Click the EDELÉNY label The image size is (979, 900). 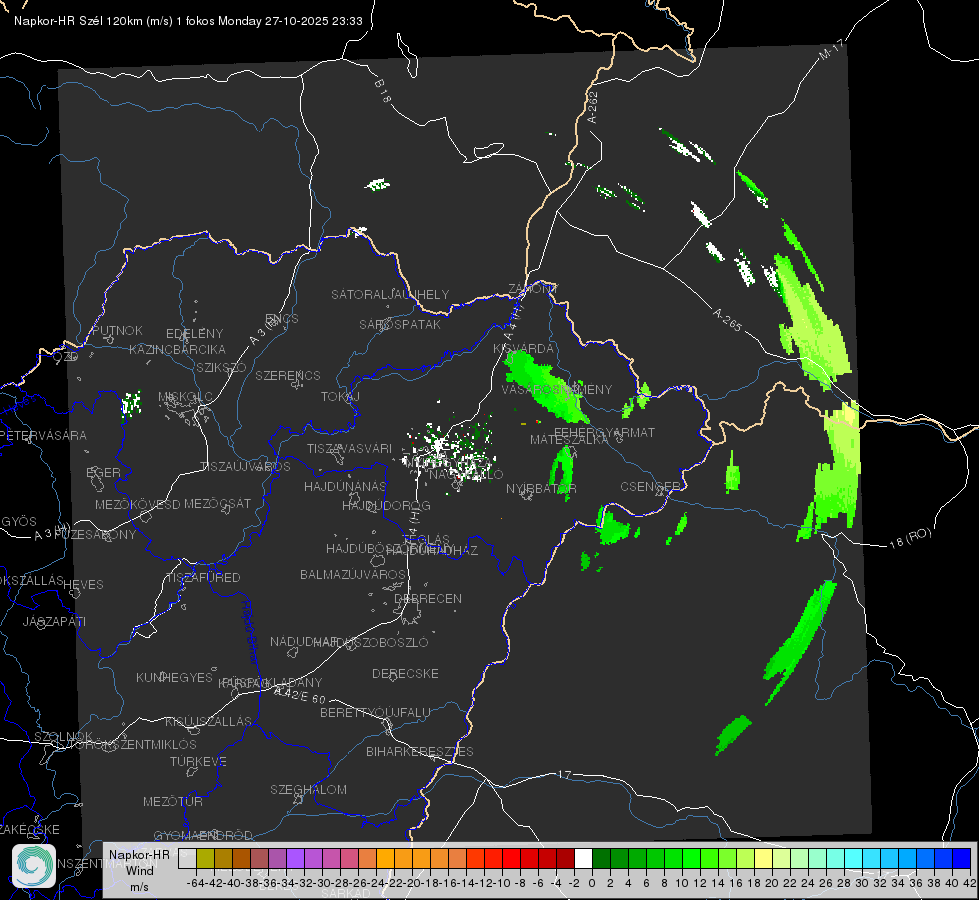[194, 334]
